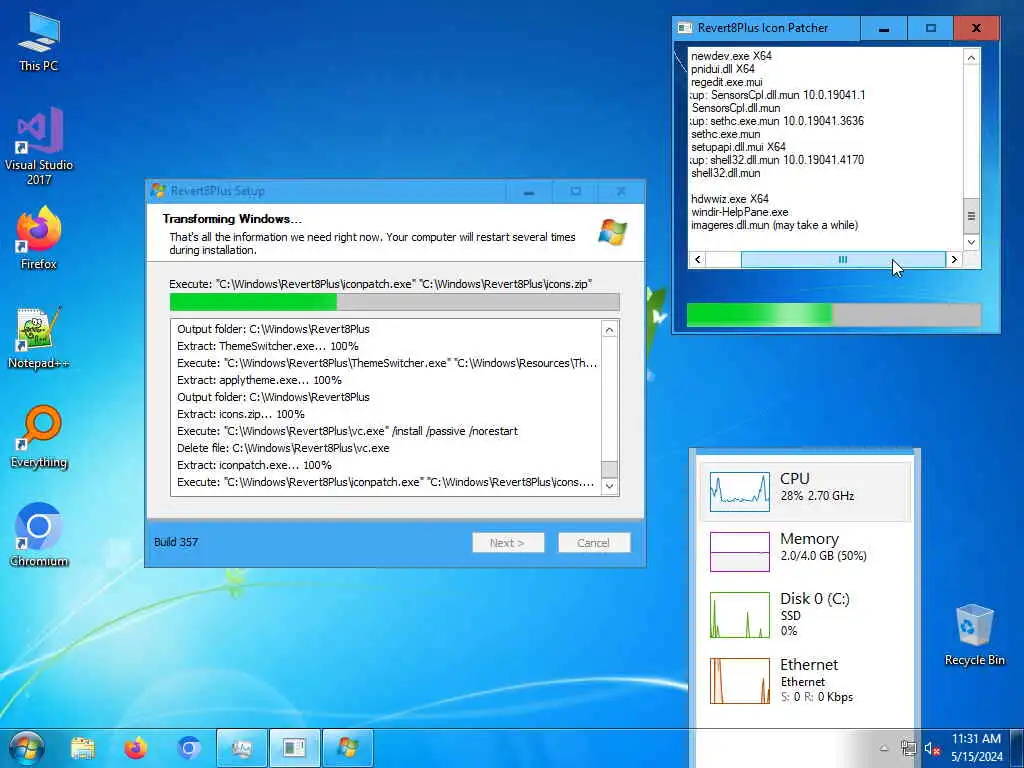Click the Revert8Plus Setup title bar icon
The image size is (1024, 768).
coord(158,191)
